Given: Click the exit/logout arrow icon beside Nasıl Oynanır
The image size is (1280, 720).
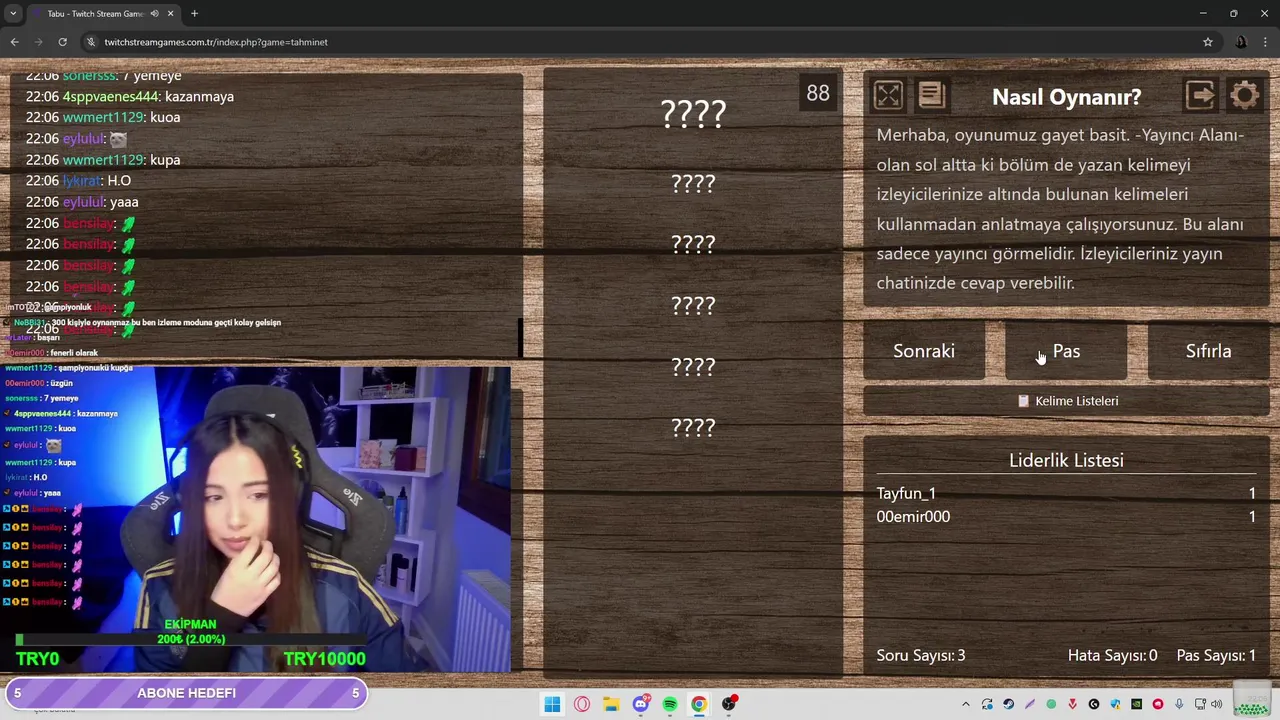Looking at the screenshot, I should pos(1200,95).
